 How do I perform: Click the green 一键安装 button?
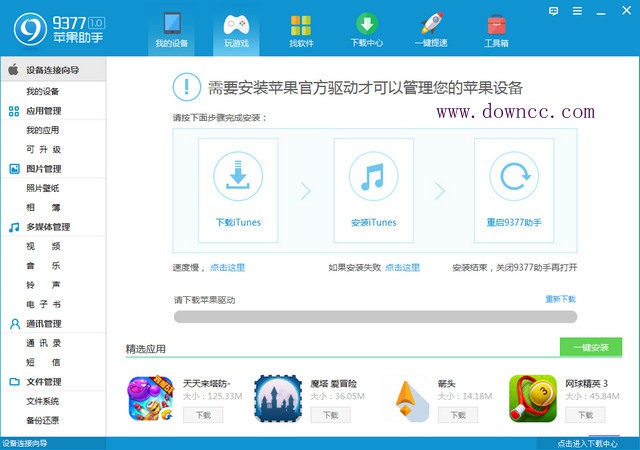[591, 347]
